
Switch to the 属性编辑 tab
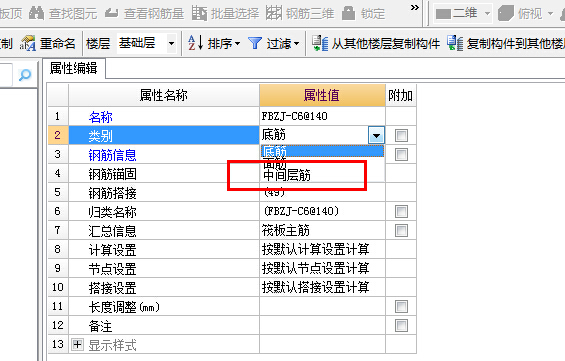point(74,68)
